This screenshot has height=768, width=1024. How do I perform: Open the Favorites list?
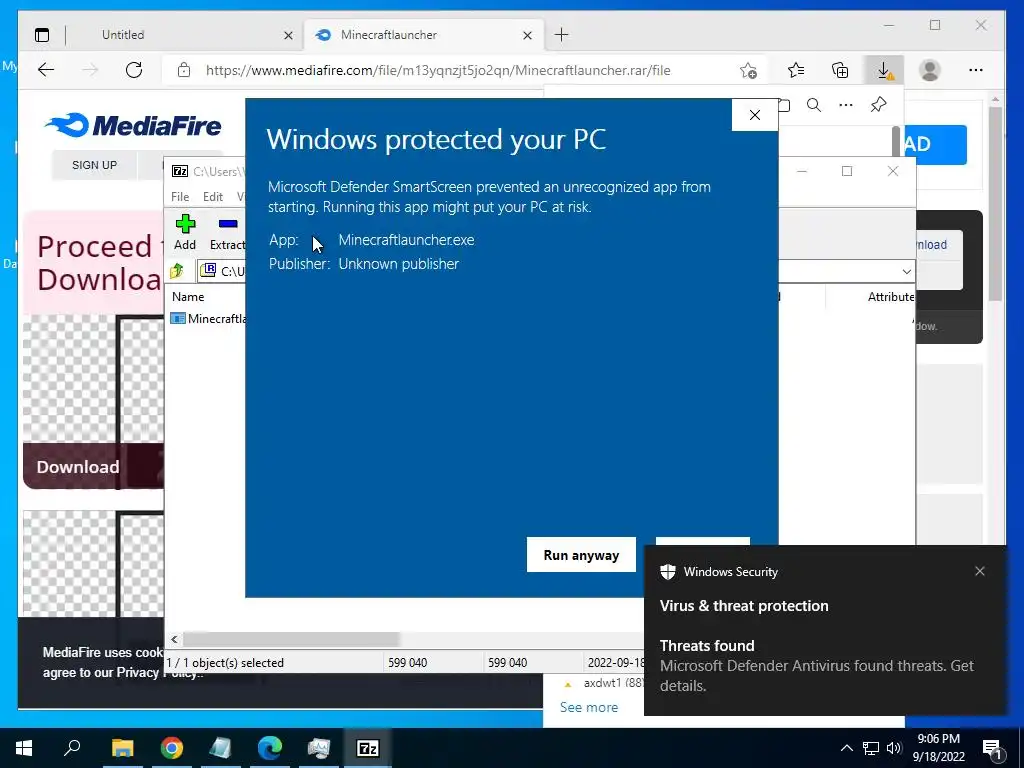pos(795,70)
